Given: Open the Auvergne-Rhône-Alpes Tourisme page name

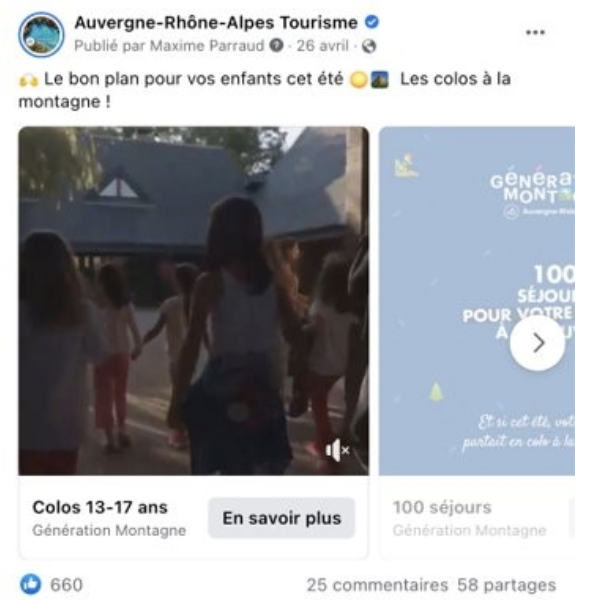Looking at the screenshot, I should click(x=216, y=22).
